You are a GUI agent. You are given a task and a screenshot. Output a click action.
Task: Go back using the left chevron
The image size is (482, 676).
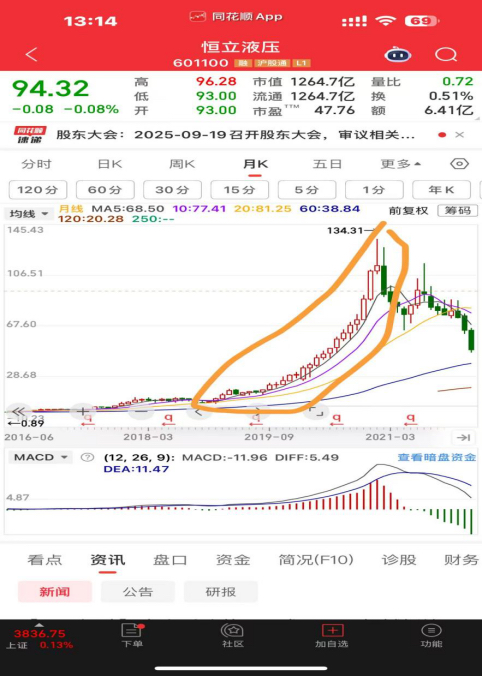pyautogui.click(x=31, y=55)
